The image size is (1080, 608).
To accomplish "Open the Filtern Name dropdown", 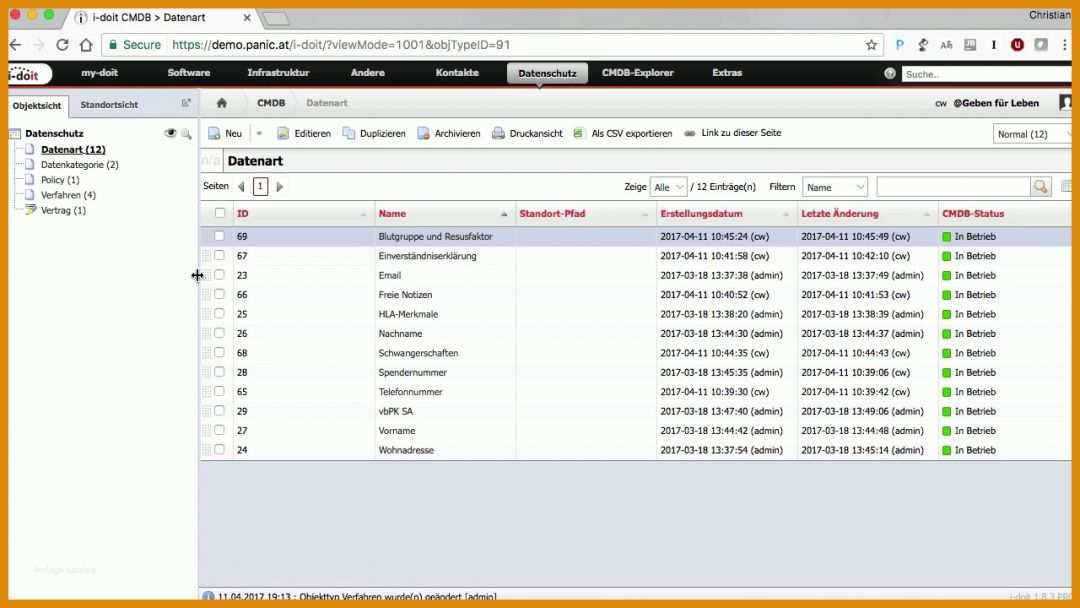I will [x=834, y=187].
